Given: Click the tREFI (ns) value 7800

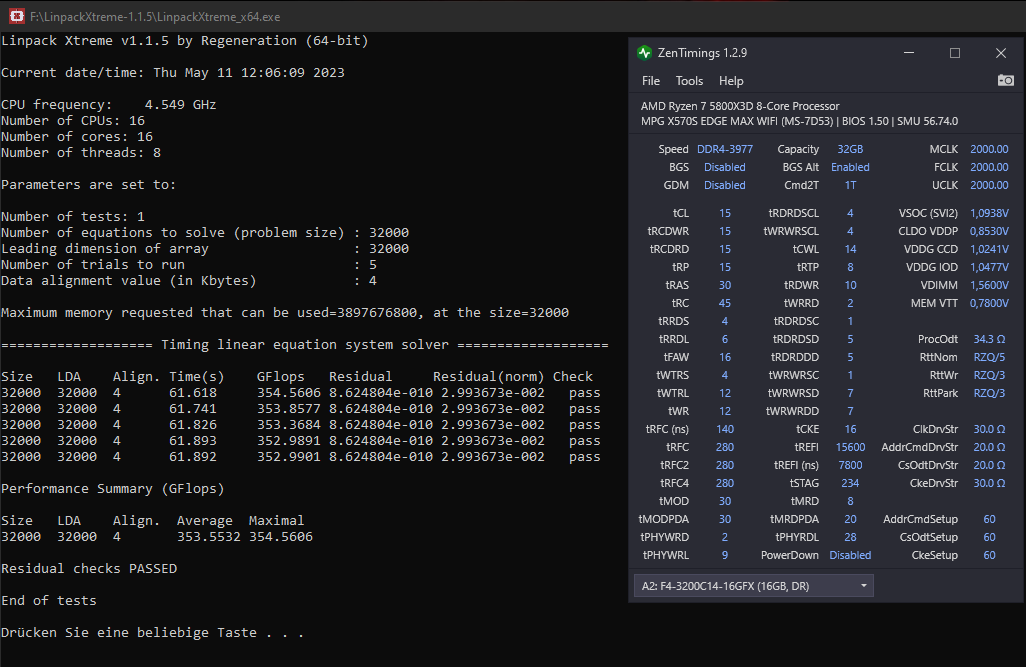Looking at the screenshot, I should tap(850, 465).
